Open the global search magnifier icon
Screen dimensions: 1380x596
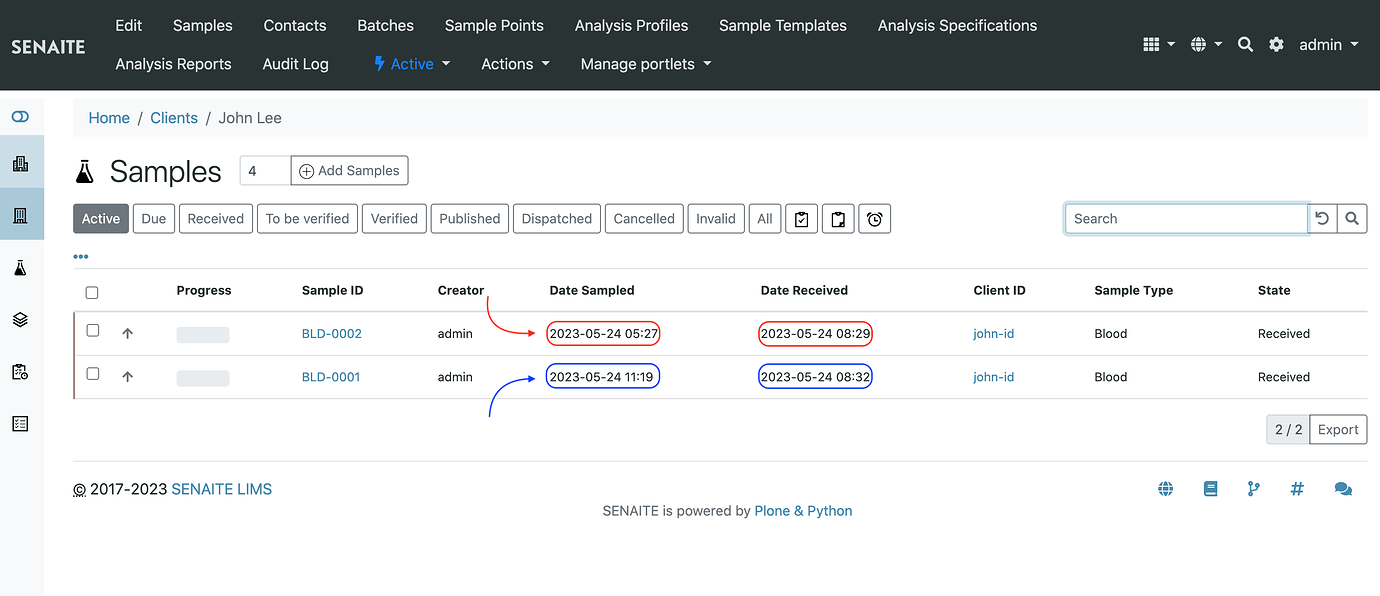click(x=1245, y=44)
